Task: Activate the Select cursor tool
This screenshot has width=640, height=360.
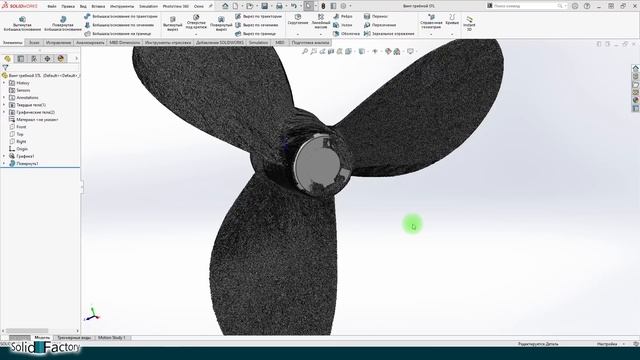Action: pyautogui.click(x=308, y=6)
